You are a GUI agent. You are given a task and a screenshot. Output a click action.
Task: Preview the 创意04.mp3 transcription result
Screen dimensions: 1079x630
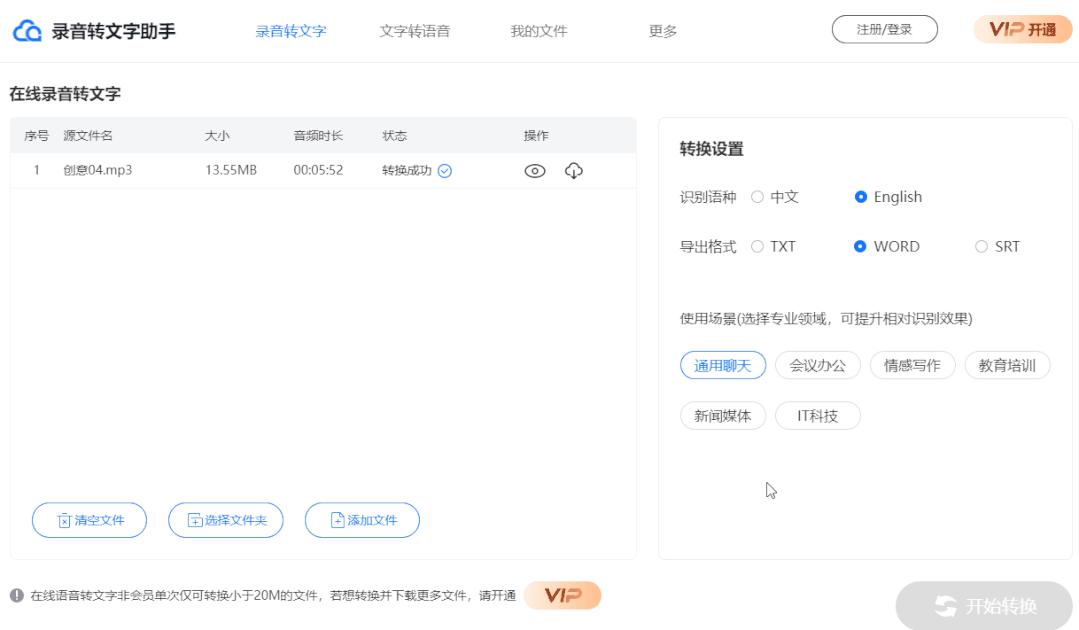pos(533,171)
